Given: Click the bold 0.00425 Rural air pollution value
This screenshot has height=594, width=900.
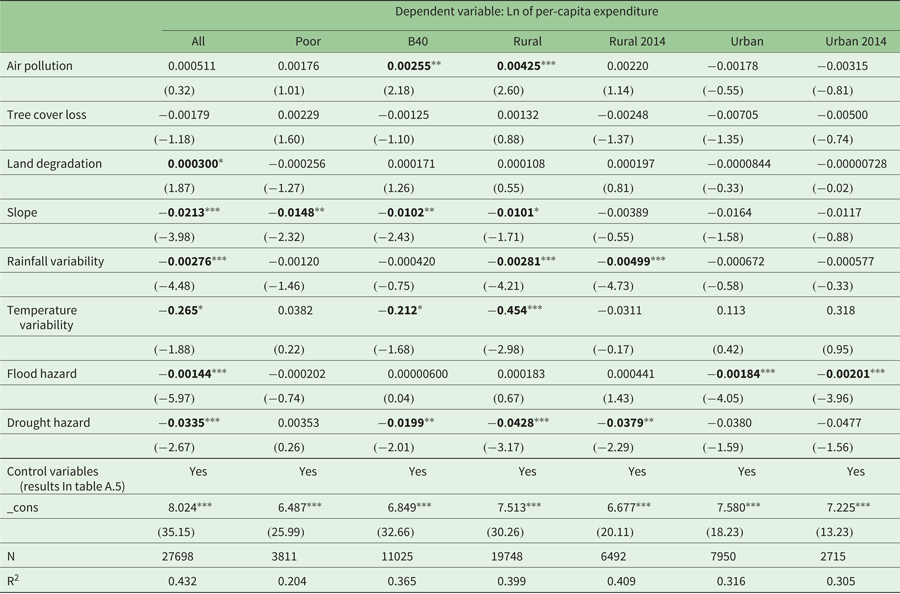Looking at the screenshot, I should (x=519, y=66).
